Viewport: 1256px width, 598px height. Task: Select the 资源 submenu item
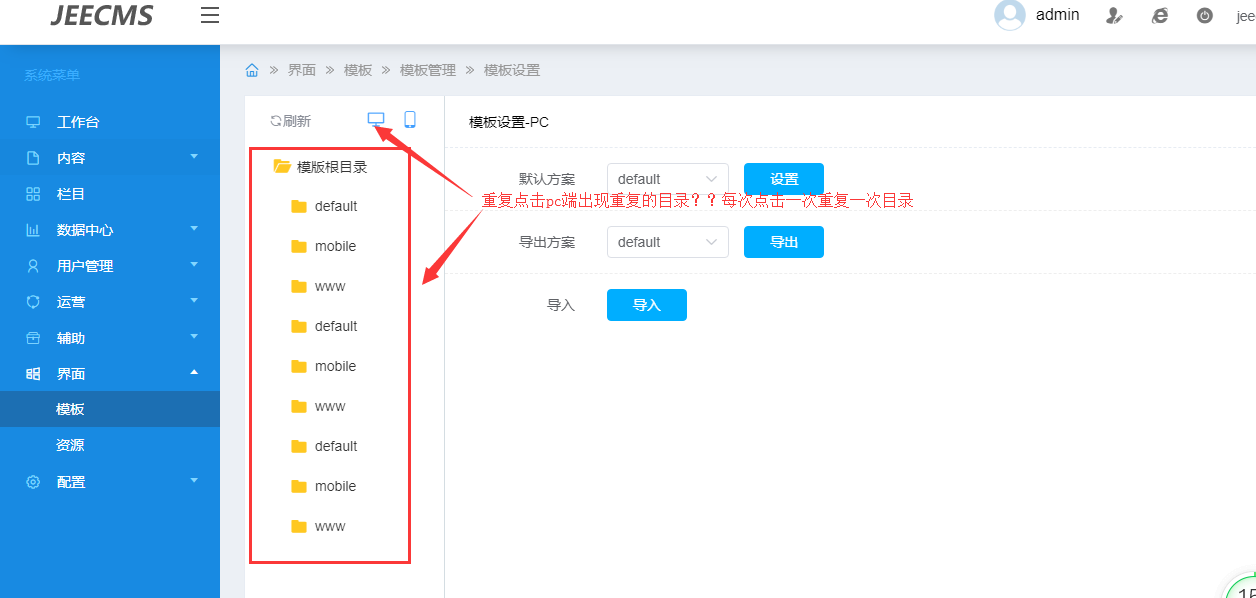click(x=110, y=445)
